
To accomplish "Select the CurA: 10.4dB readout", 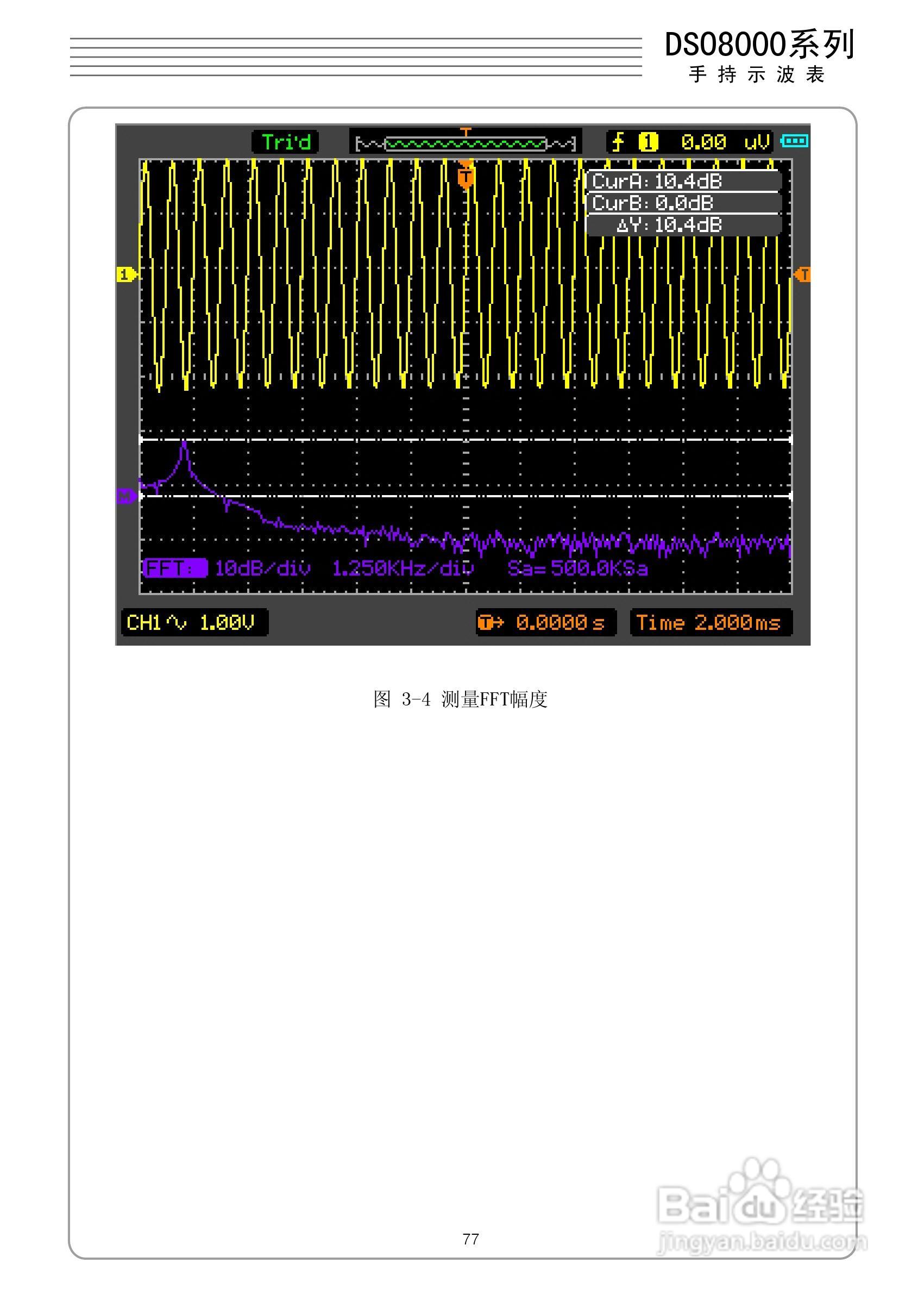I will [x=684, y=182].
